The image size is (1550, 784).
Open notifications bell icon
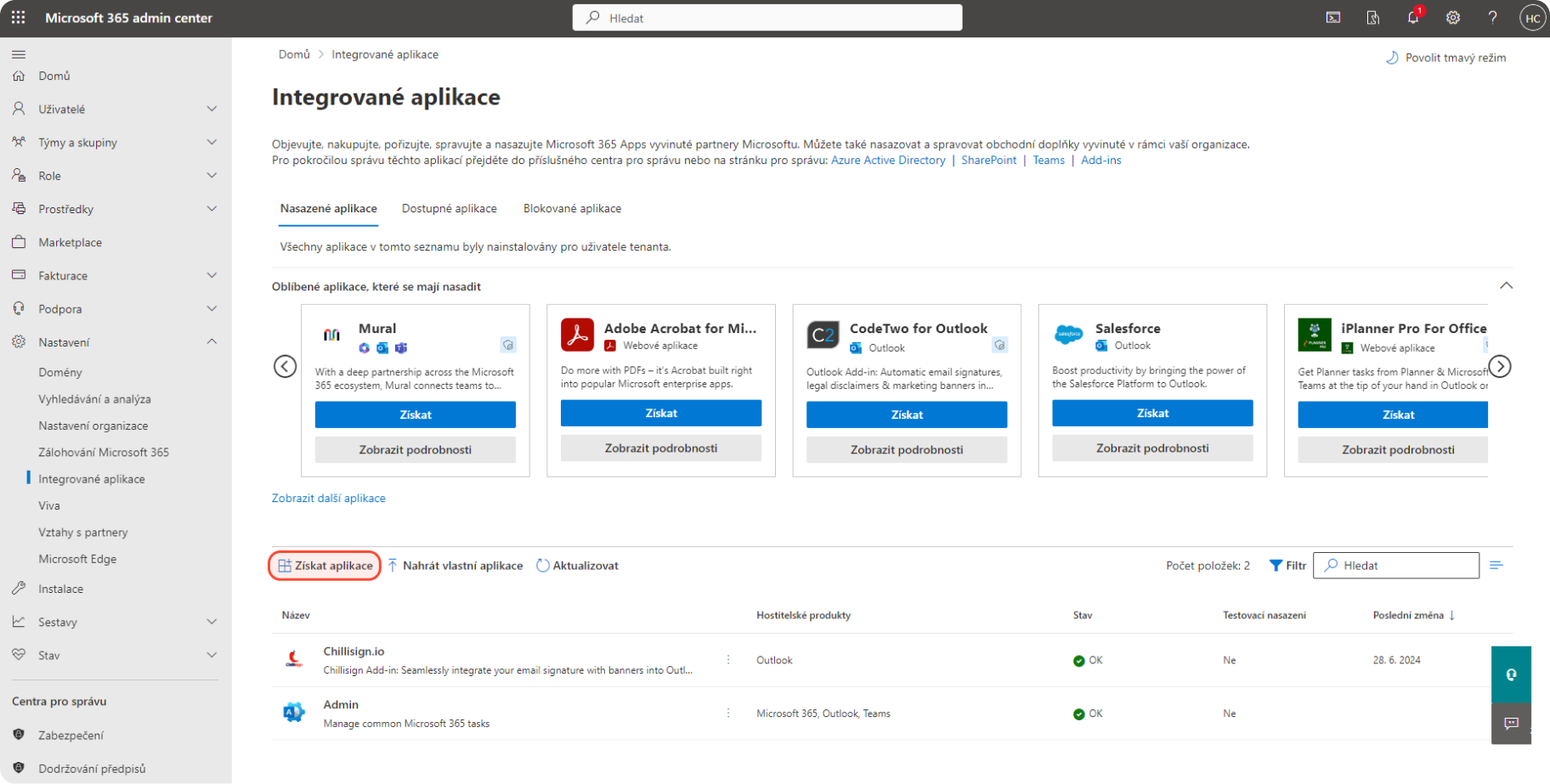click(x=1413, y=18)
